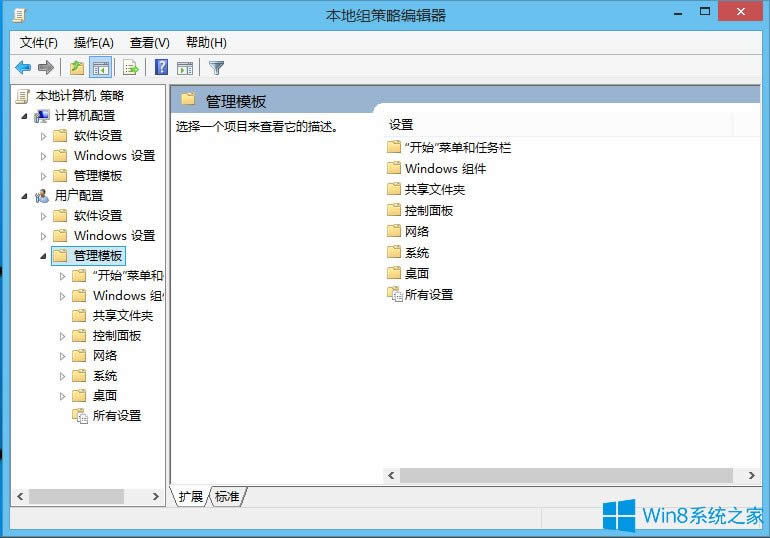Click the 计算机配置 computer icon in tree
Screen dimensions: 770x538
(42, 116)
